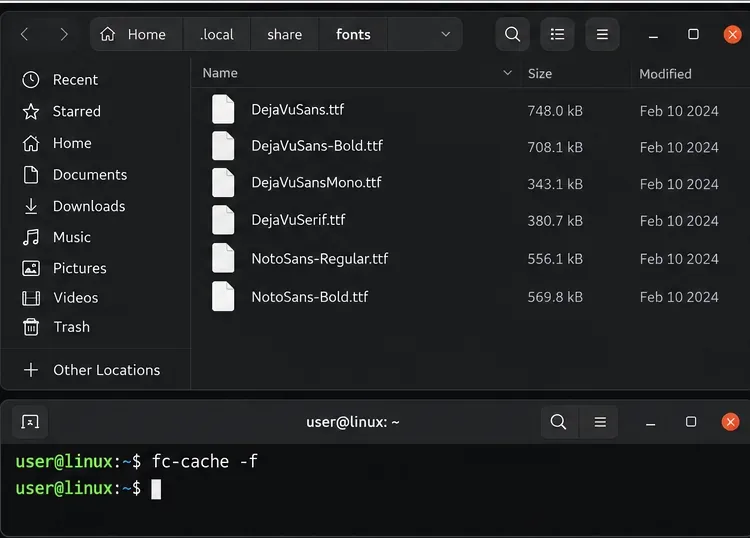
Task: Select the DejaVuSans-Bold.ttf file icon
Action: point(223,146)
